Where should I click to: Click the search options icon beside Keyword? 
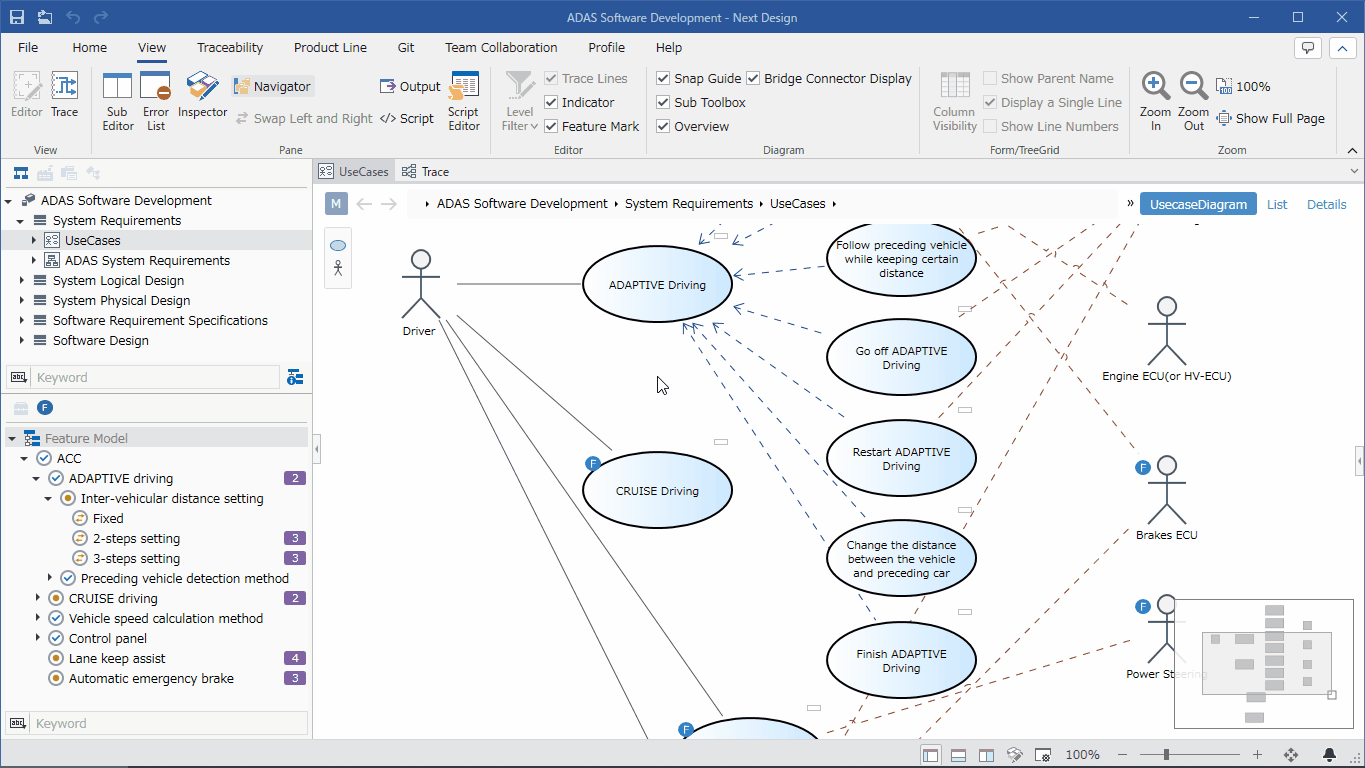[295, 377]
